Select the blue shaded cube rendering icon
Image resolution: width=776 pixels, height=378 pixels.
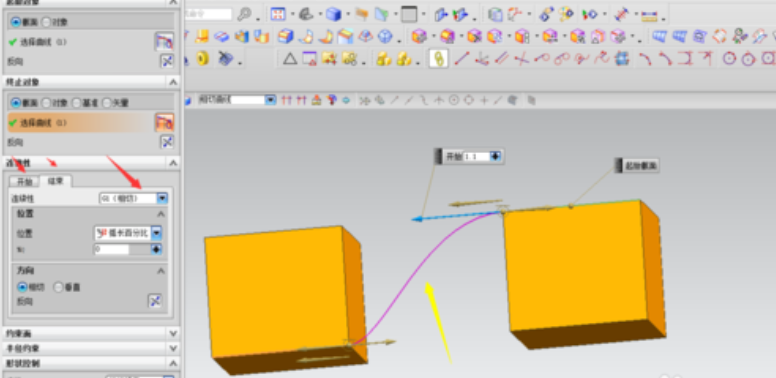(x=334, y=14)
